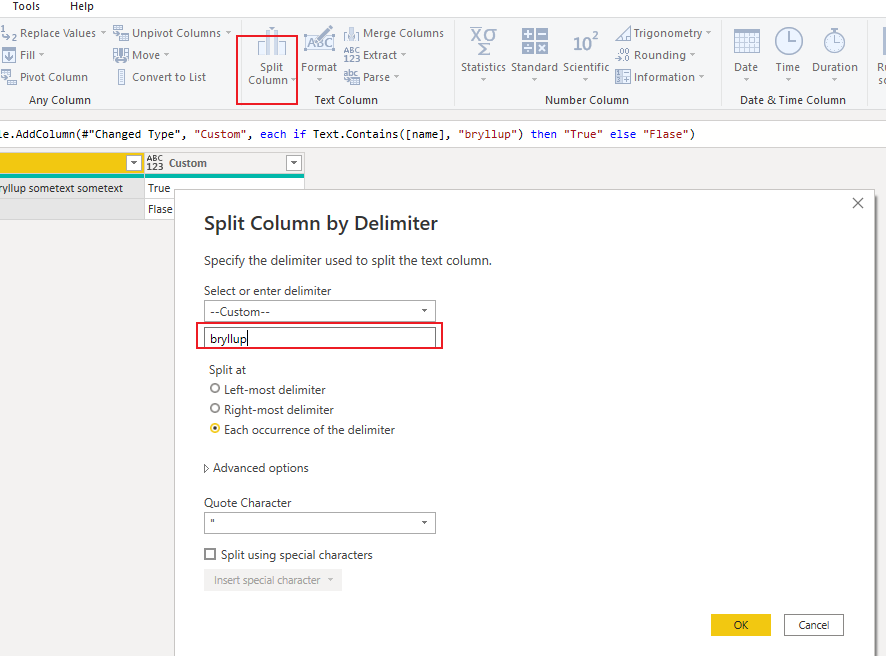Click the Statistics sigma icon
This screenshot has height=656, width=886.
pyautogui.click(x=483, y=42)
